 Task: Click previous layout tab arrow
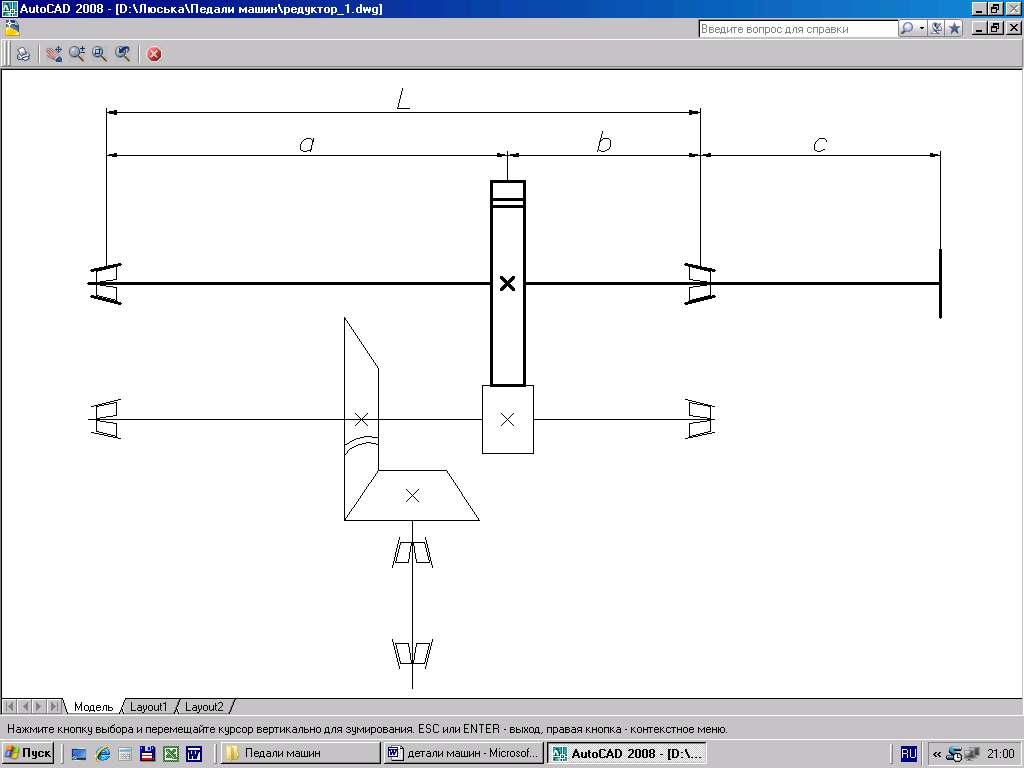25,707
